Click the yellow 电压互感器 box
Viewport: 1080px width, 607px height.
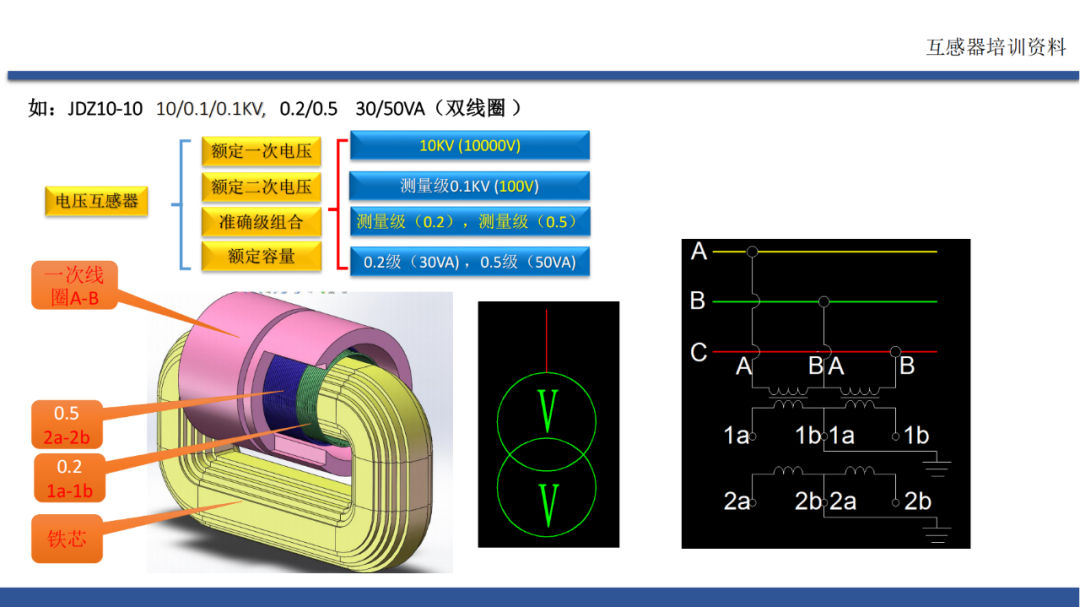click(96, 201)
